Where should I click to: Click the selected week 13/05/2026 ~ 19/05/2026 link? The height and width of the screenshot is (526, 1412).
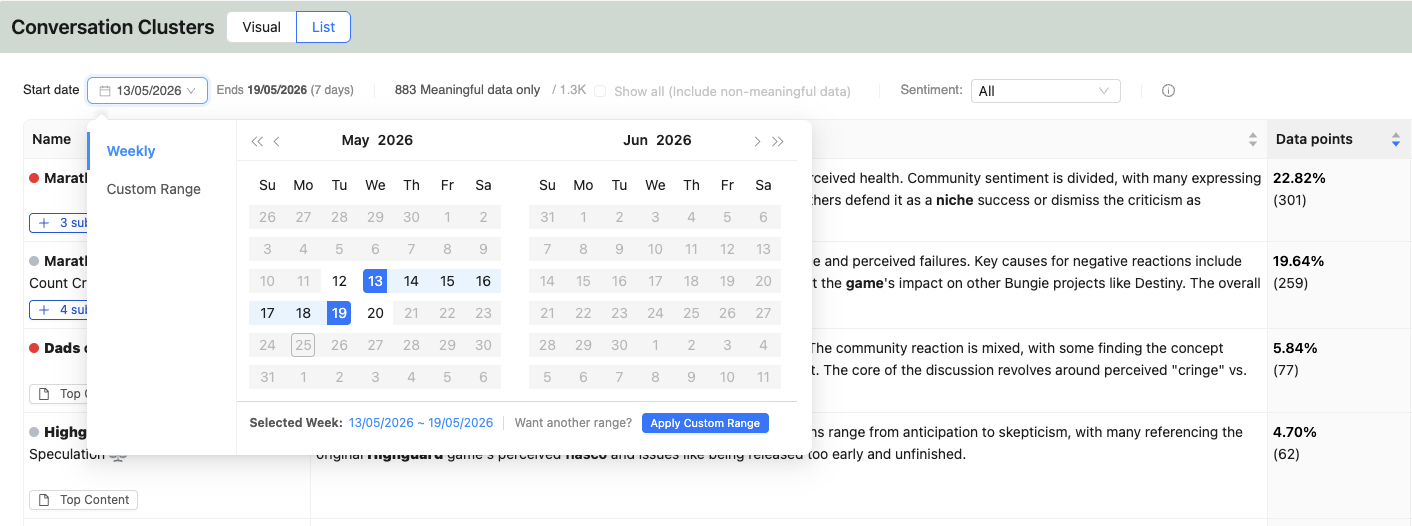[421, 423]
